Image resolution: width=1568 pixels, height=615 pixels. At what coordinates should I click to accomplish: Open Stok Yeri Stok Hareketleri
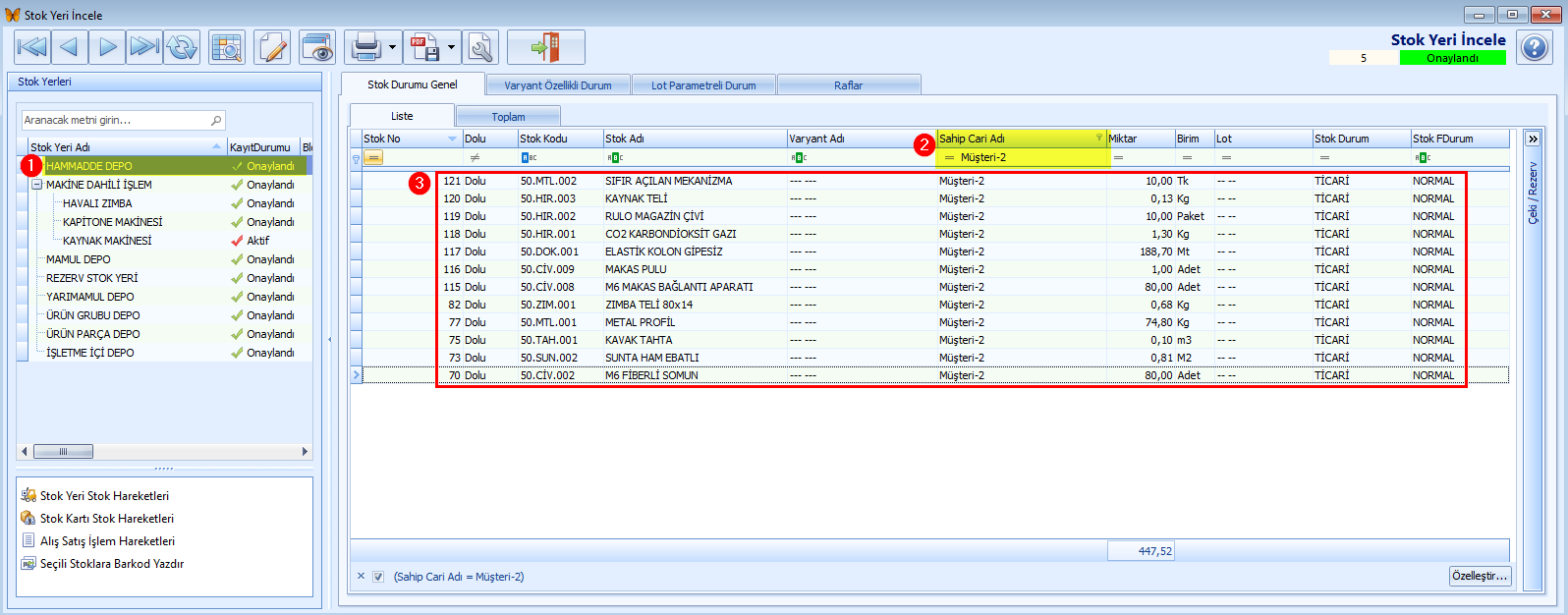tap(104, 496)
